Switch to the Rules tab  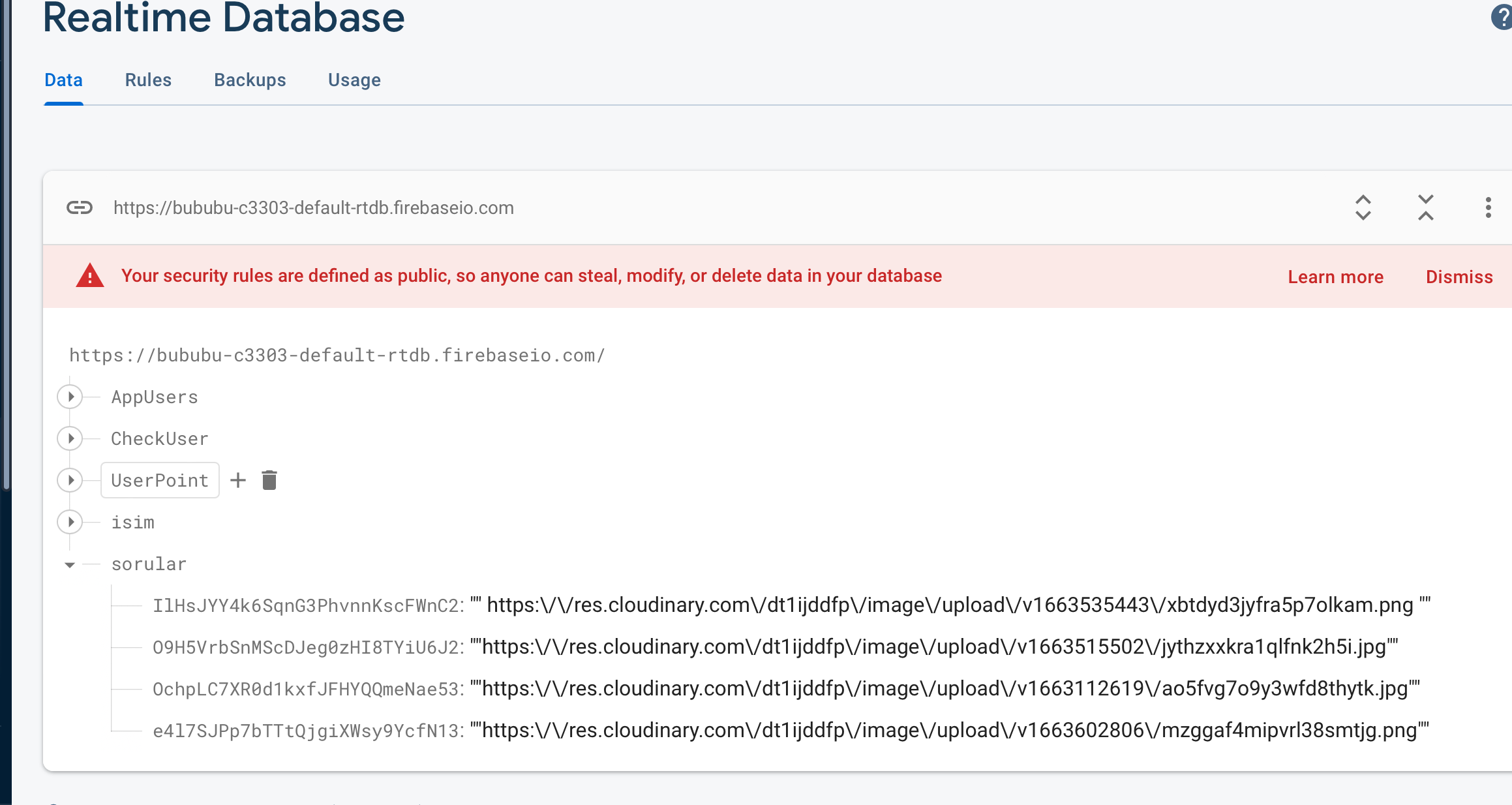[x=148, y=80]
